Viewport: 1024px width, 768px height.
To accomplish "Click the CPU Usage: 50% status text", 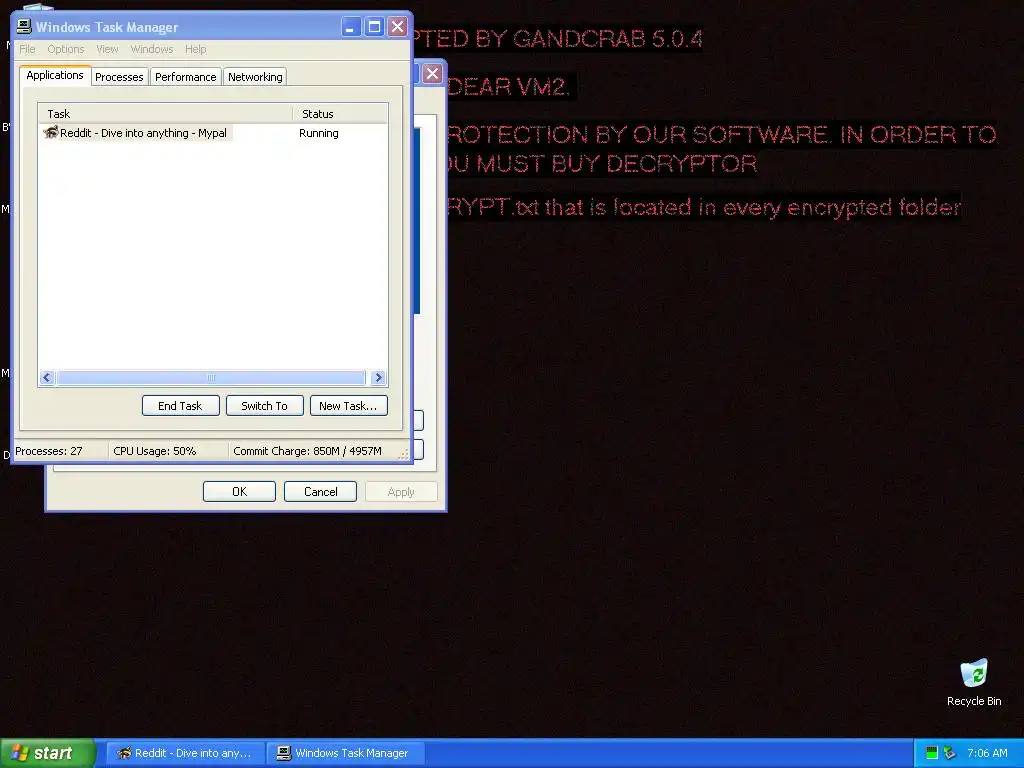I will [155, 451].
